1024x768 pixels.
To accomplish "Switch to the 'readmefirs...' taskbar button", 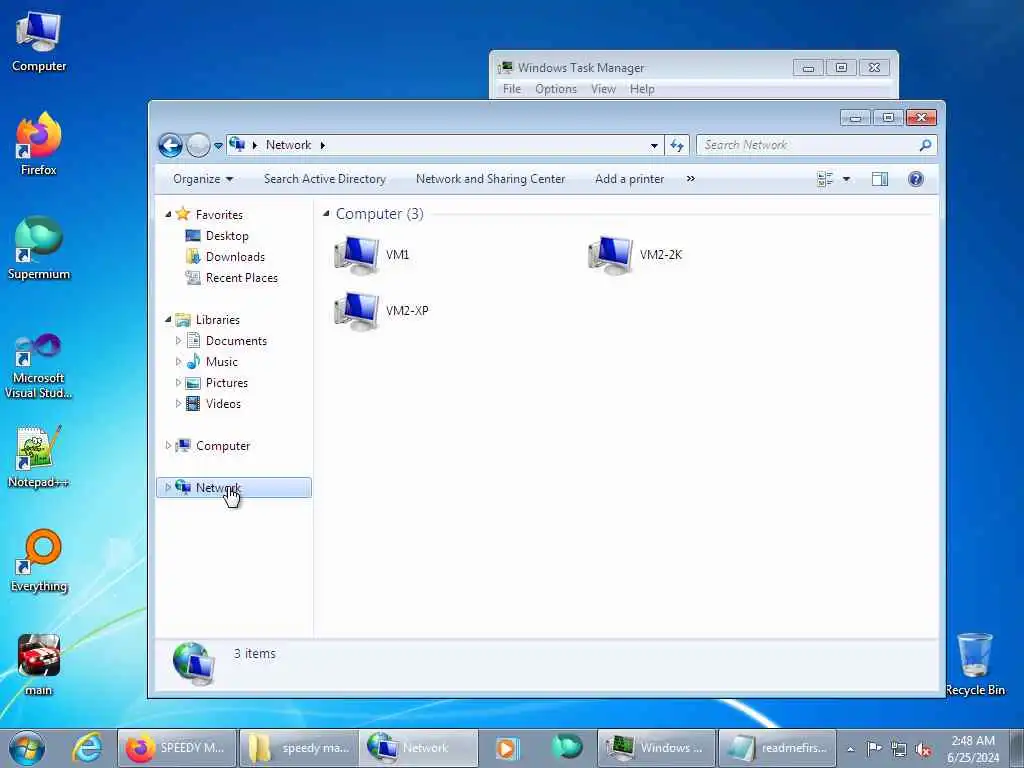I will point(777,748).
